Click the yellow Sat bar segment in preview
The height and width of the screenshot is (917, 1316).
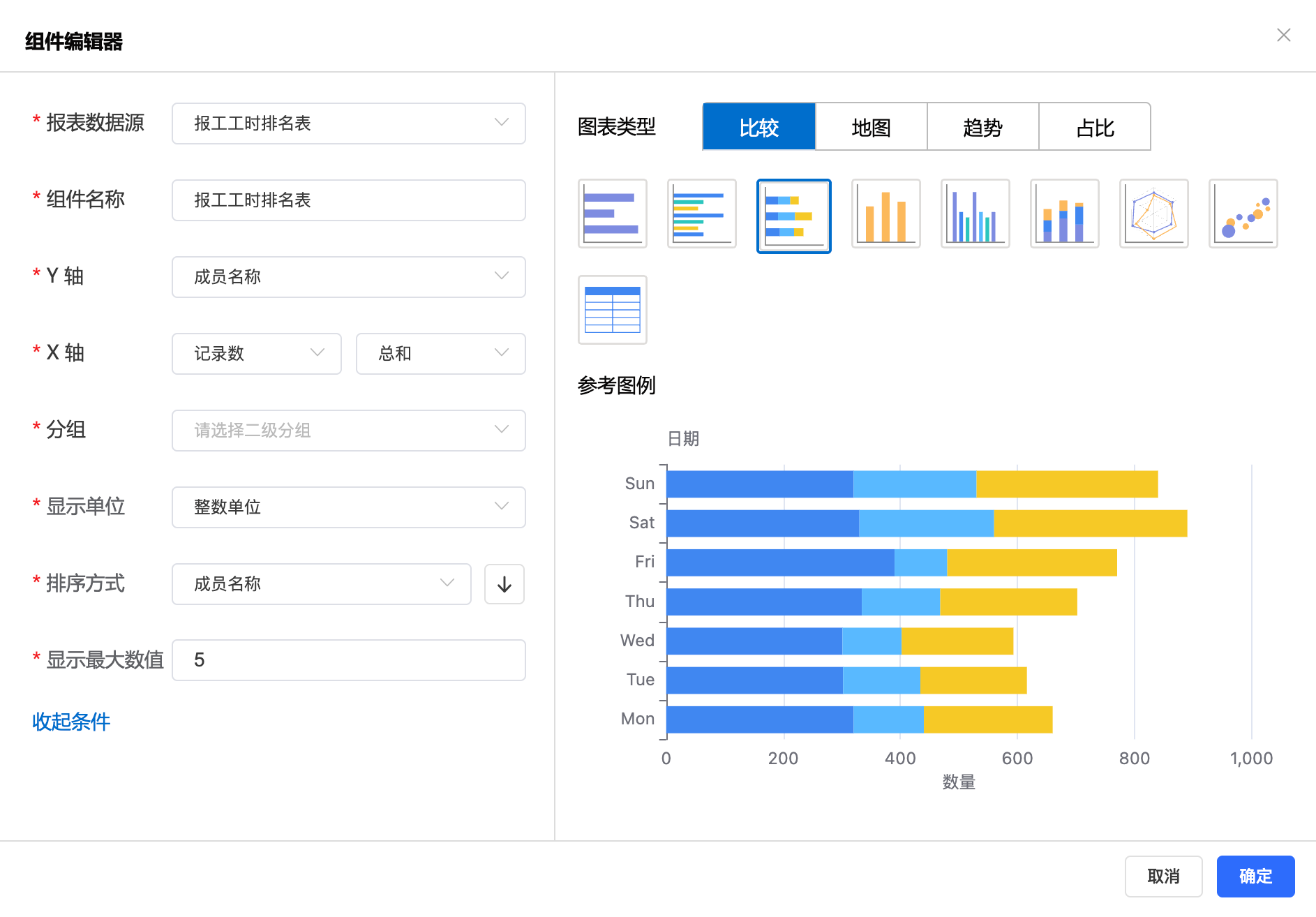(x=1090, y=523)
